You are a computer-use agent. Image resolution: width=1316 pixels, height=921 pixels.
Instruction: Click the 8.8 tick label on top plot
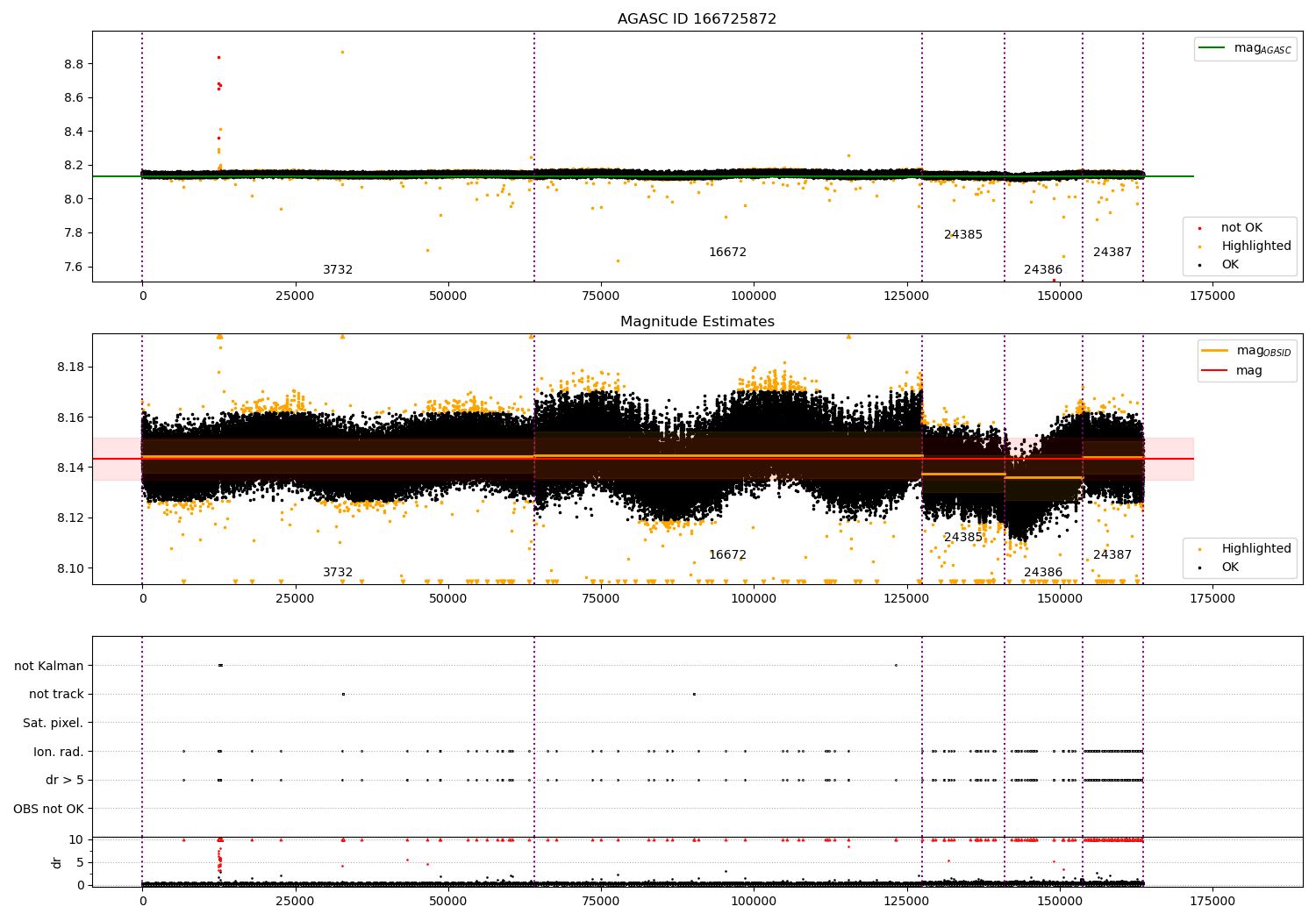tap(74, 64)
